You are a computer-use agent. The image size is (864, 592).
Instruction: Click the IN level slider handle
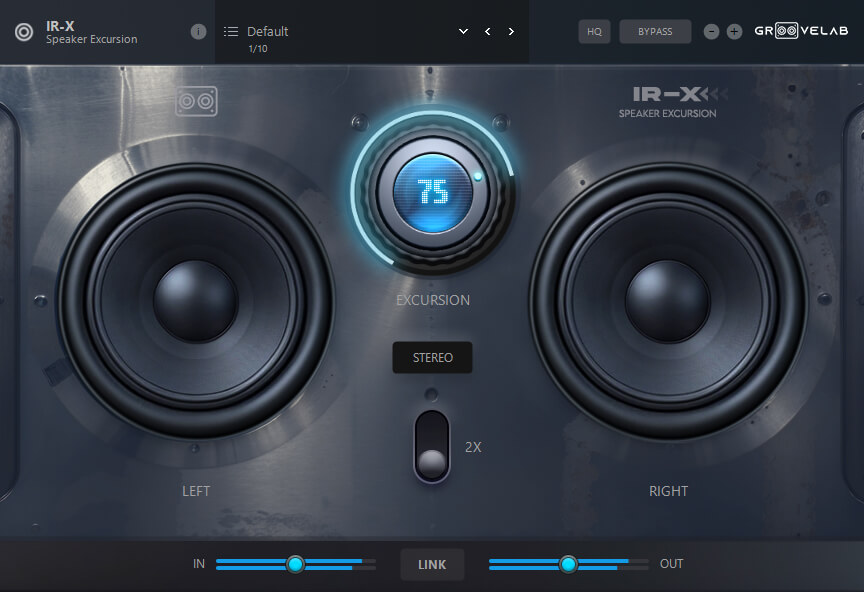coord(295,564)
